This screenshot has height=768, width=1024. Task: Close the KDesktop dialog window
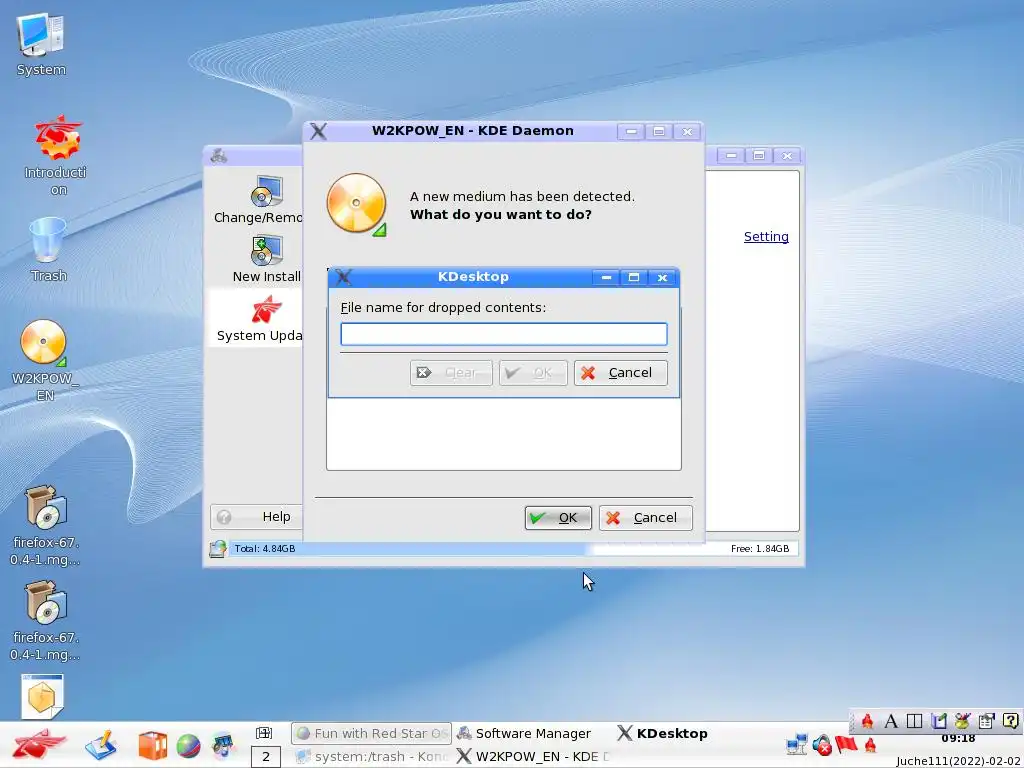(662, 278)
